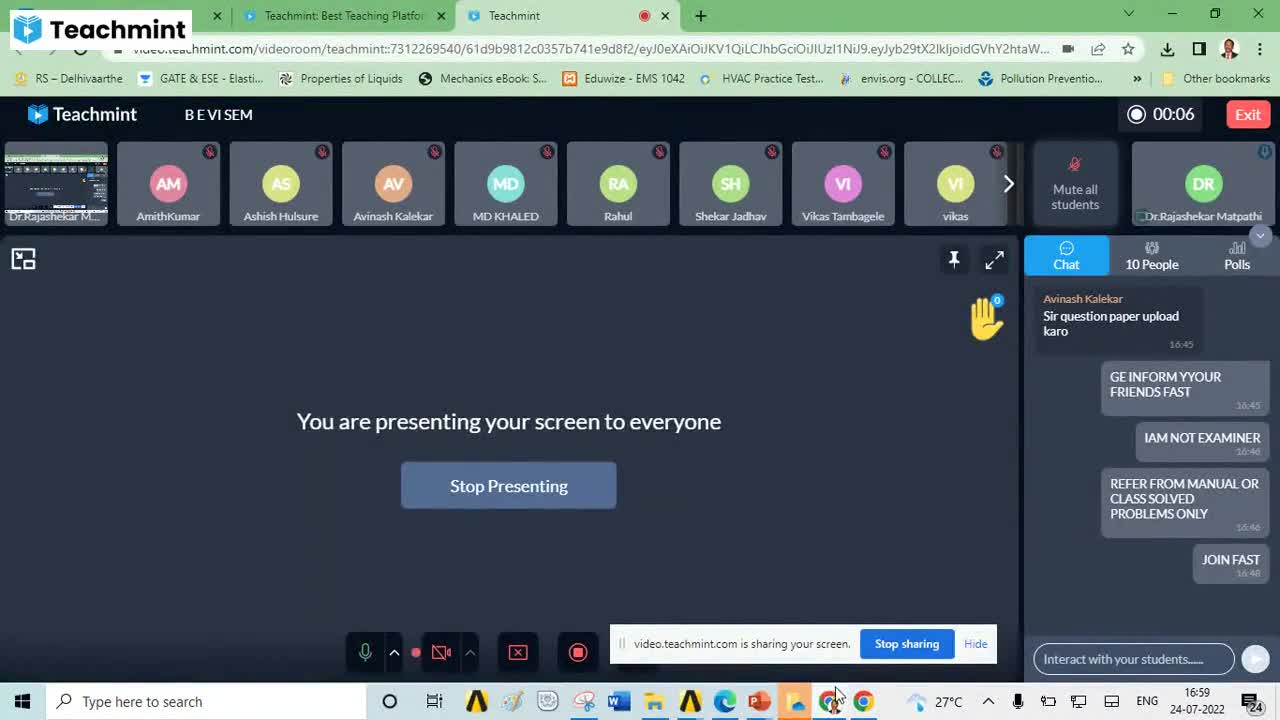
Task: Expand the microphone options arrow
Action: pos(394,653)
